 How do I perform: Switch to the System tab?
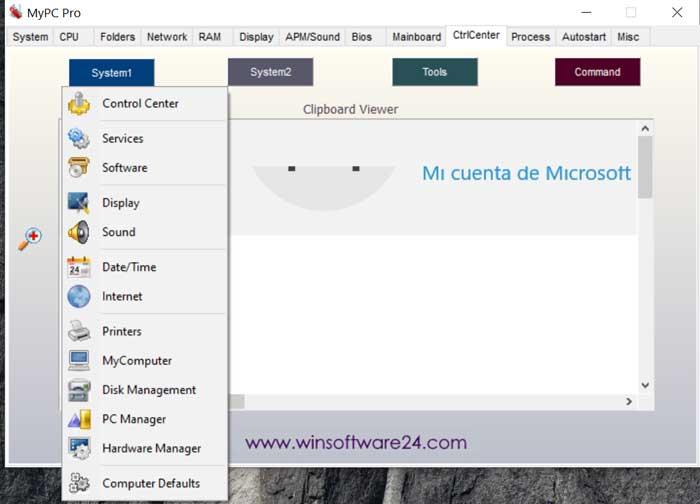[x=30, y=37]
